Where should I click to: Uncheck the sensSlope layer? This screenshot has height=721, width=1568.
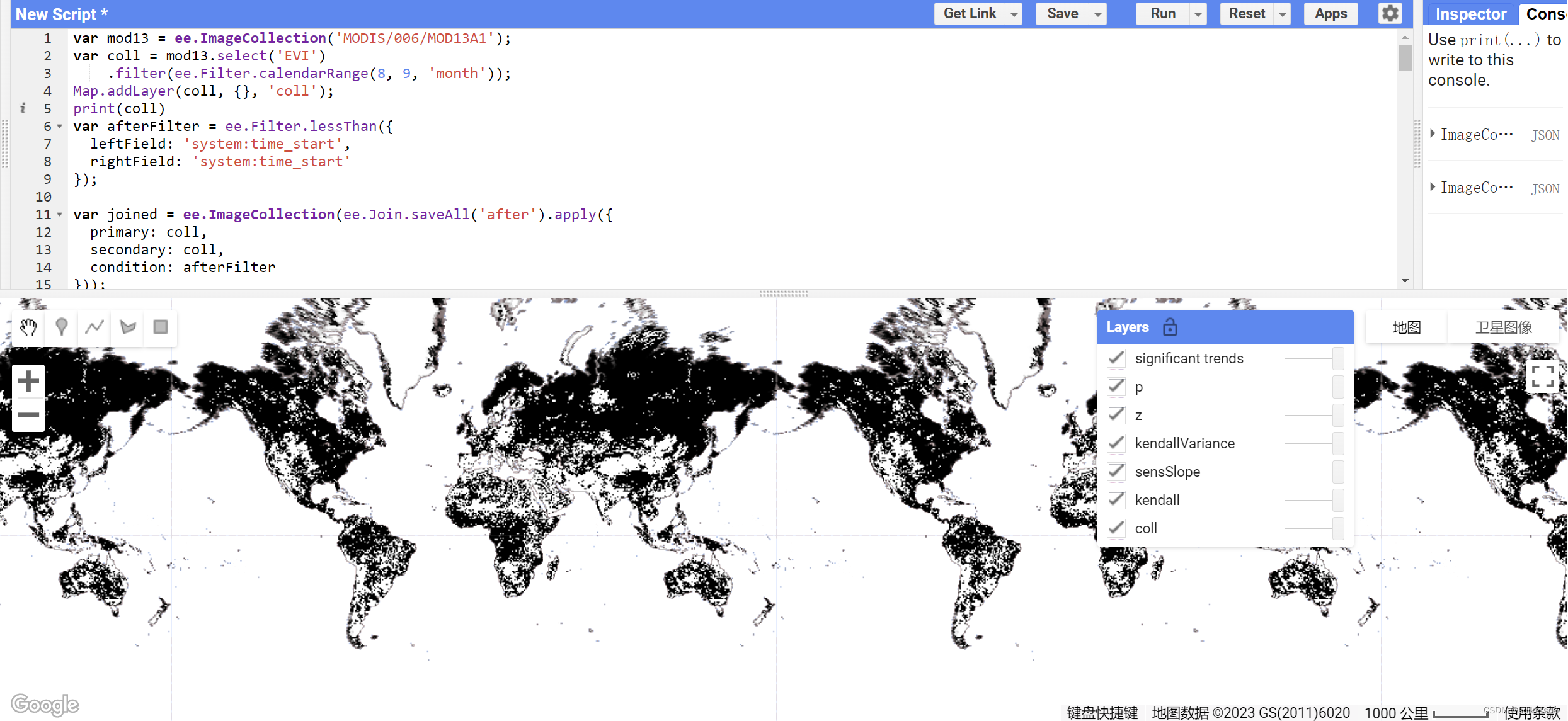(1116, 471)
